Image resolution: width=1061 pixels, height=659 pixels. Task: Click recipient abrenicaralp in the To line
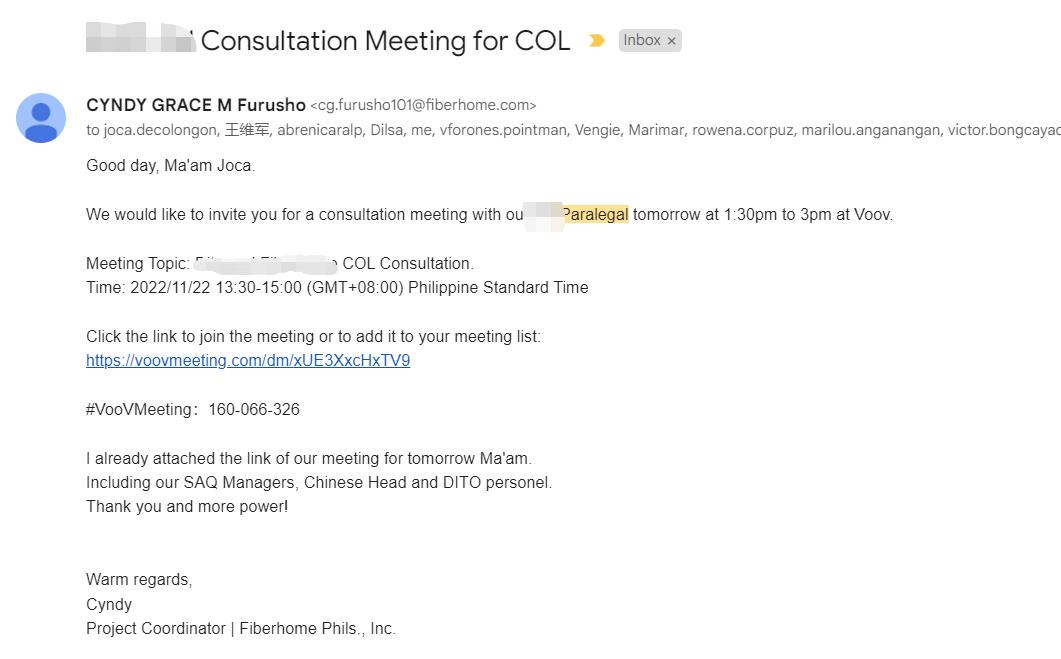(319, 130)
